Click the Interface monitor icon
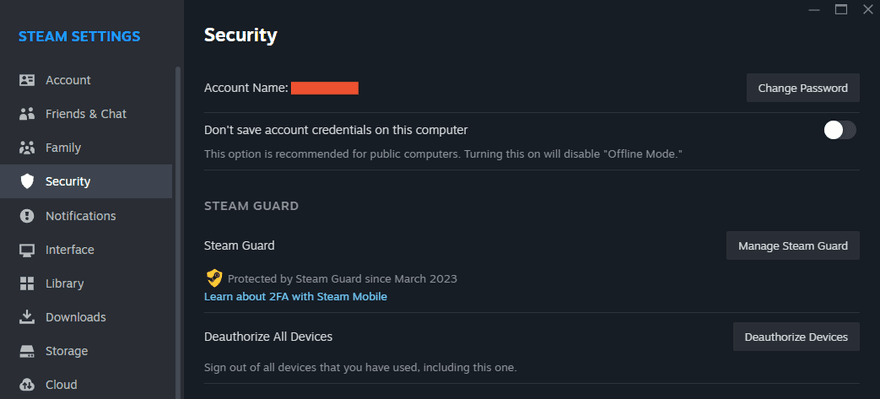The width and height of the screenshot is (880, 399). pos(27,250)
